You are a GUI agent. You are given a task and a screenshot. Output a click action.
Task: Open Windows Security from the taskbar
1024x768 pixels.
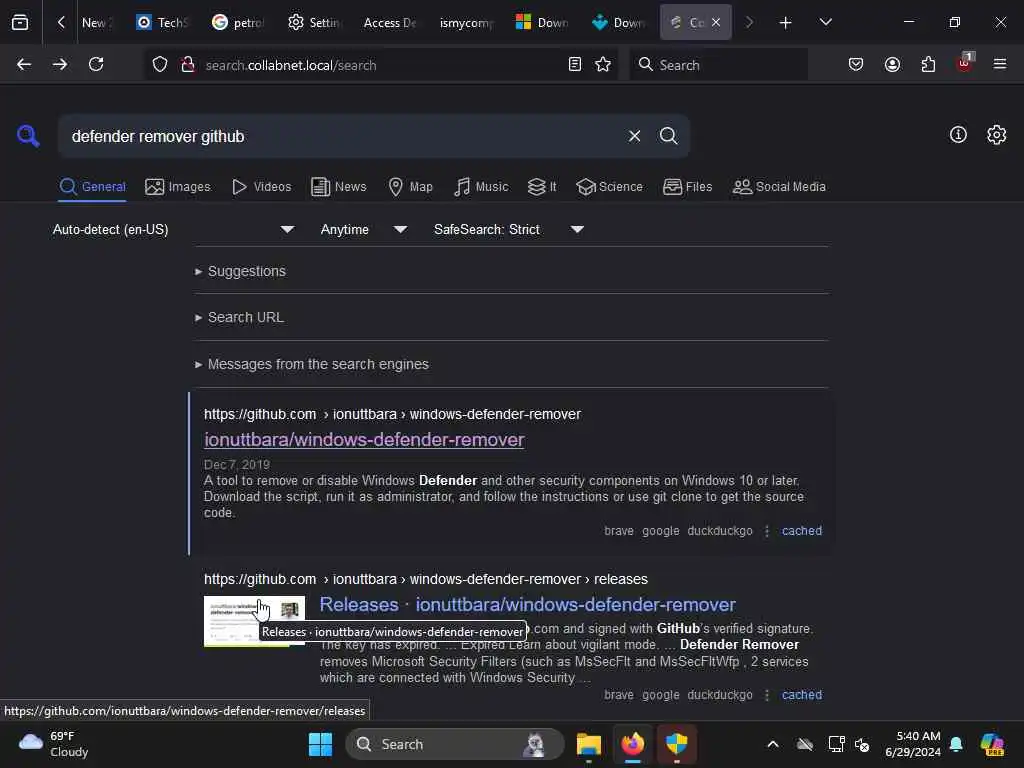coord(677,744)
